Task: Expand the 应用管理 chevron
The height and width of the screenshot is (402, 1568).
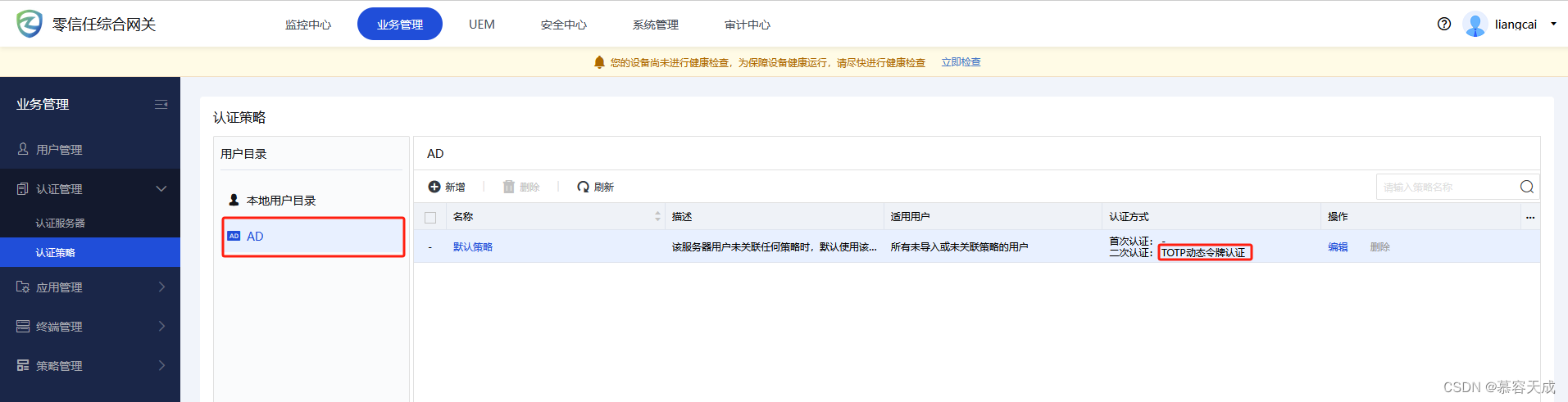Action: point(161,287)
